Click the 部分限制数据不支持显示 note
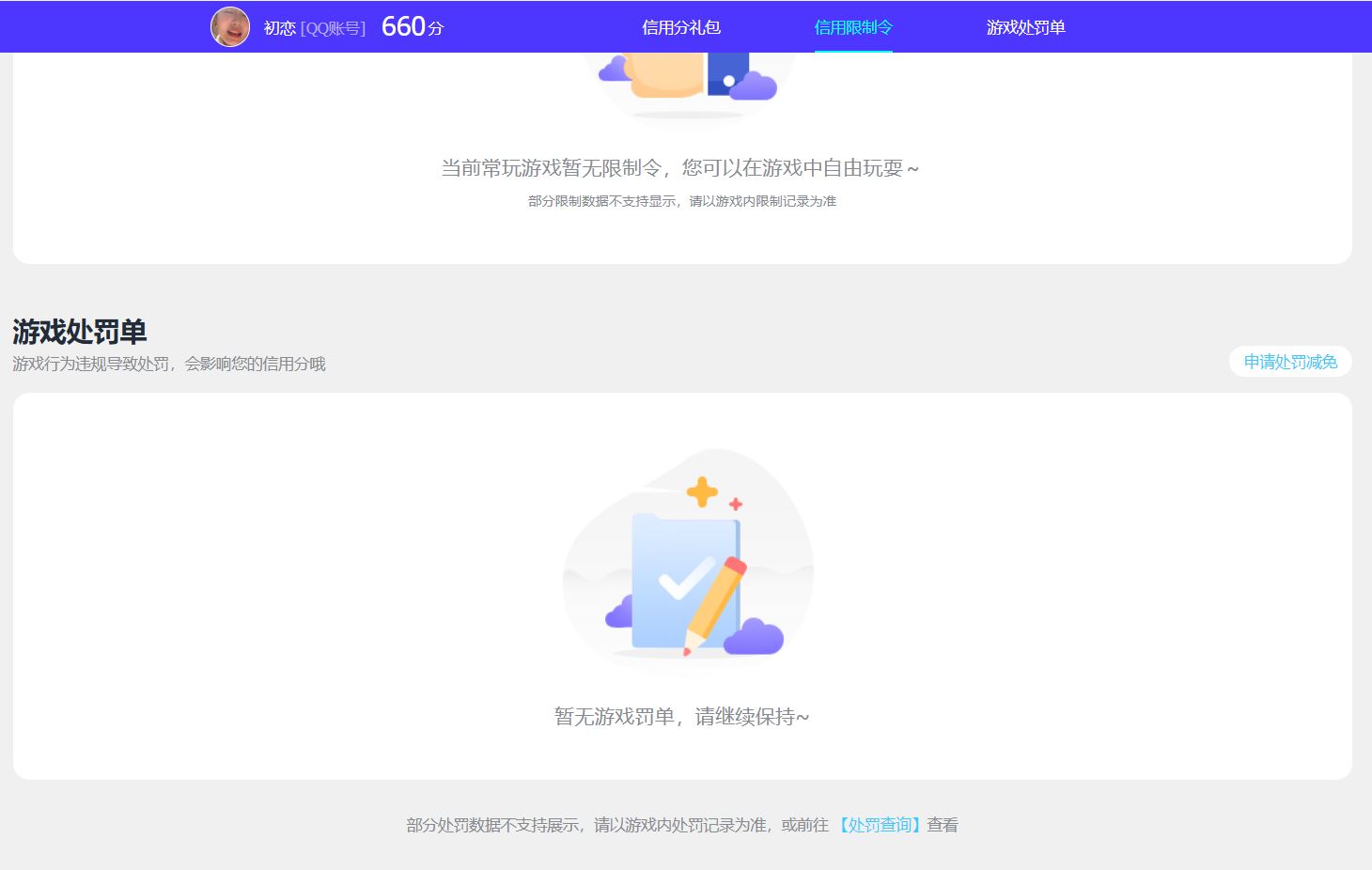The width and height of the screenshot is (1372, 870). [681, 201]
